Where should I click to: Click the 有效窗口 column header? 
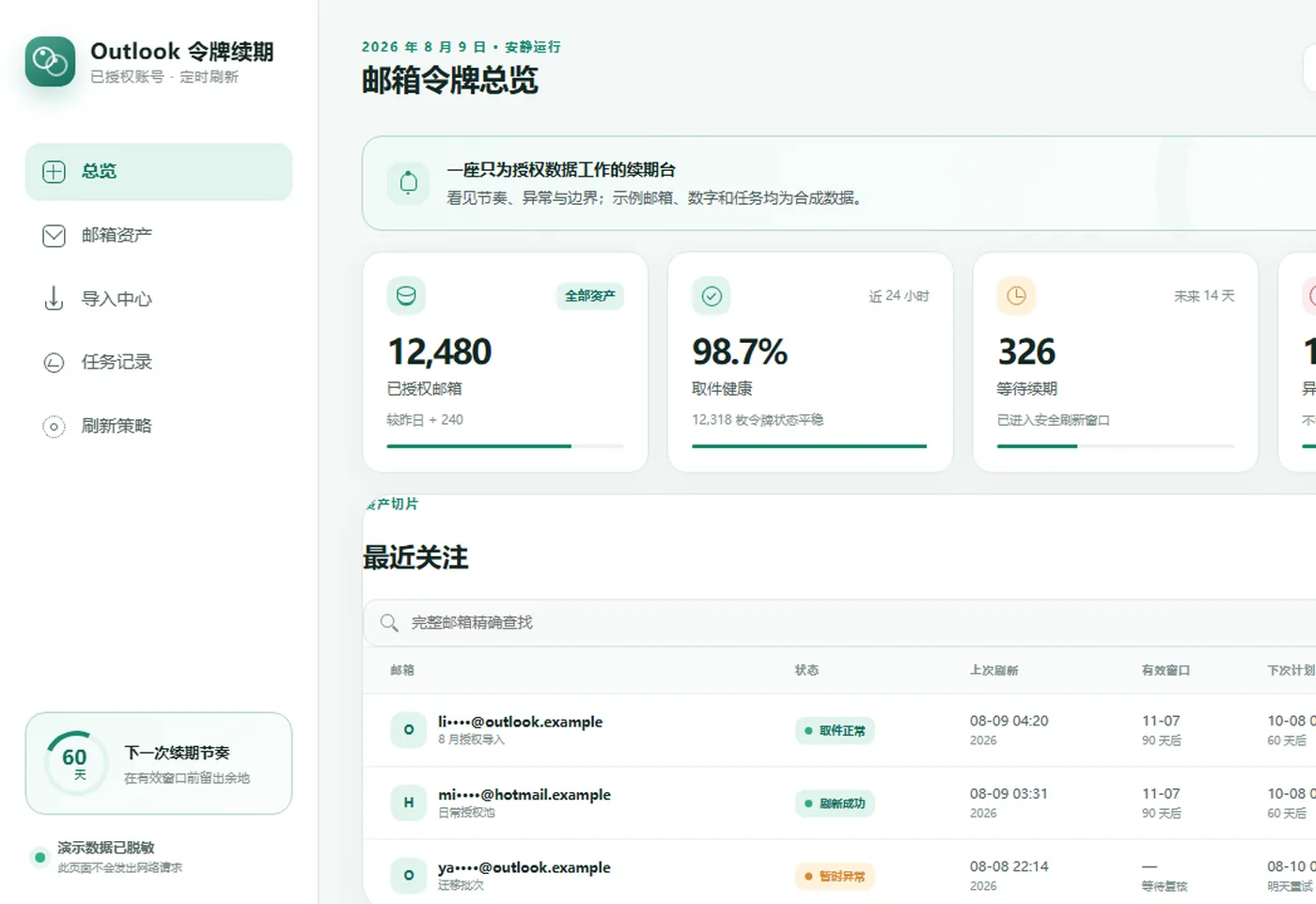coord(1166,670)
